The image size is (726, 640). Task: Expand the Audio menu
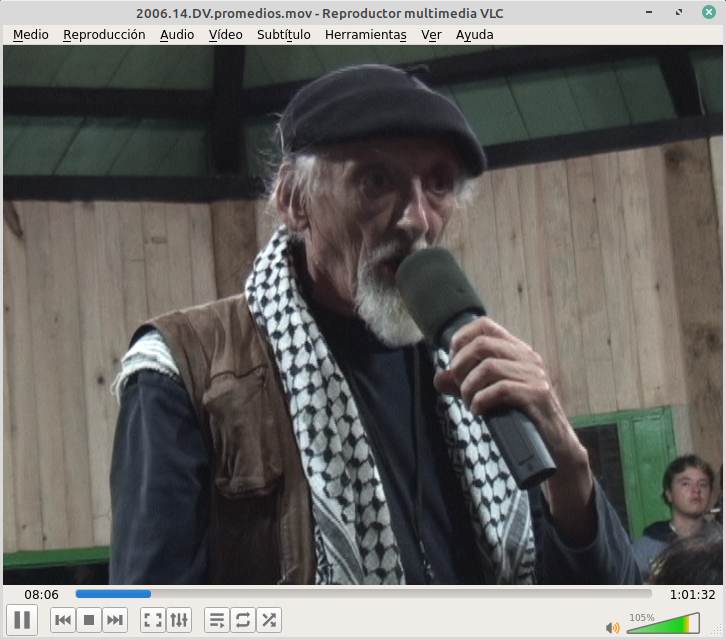[177, 34]
